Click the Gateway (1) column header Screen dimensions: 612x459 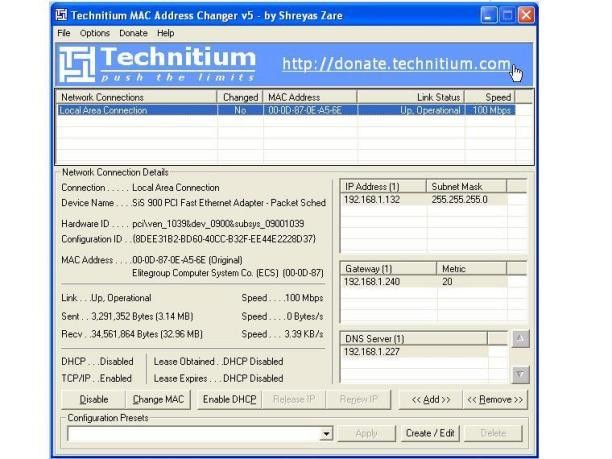pos(389,268)
